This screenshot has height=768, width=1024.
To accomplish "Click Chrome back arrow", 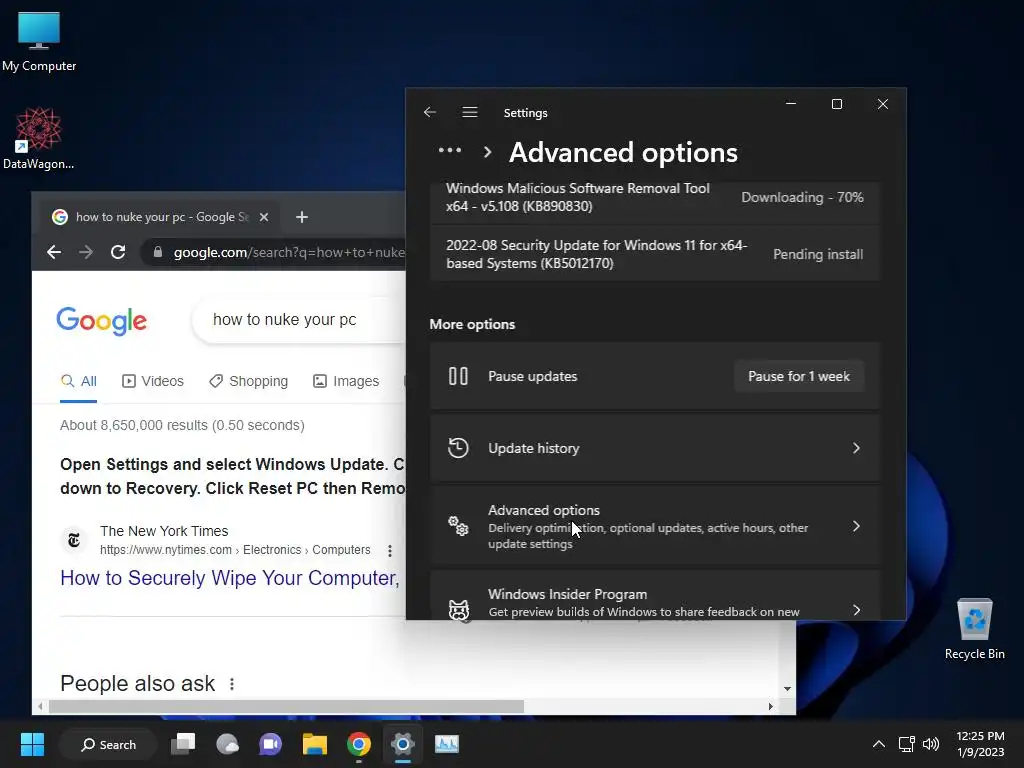I will [54, 252].
